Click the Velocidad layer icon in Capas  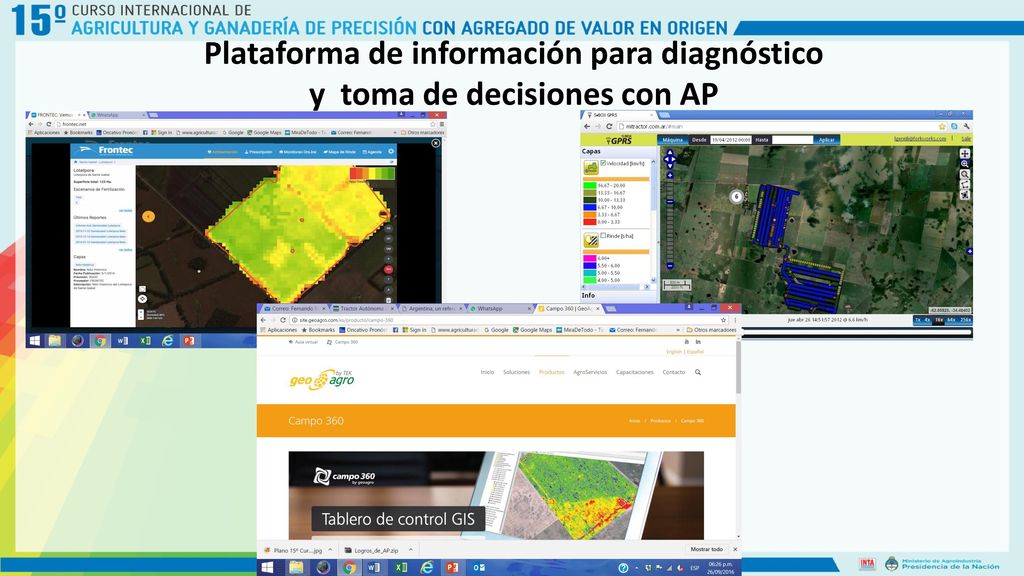pos(590,168)
